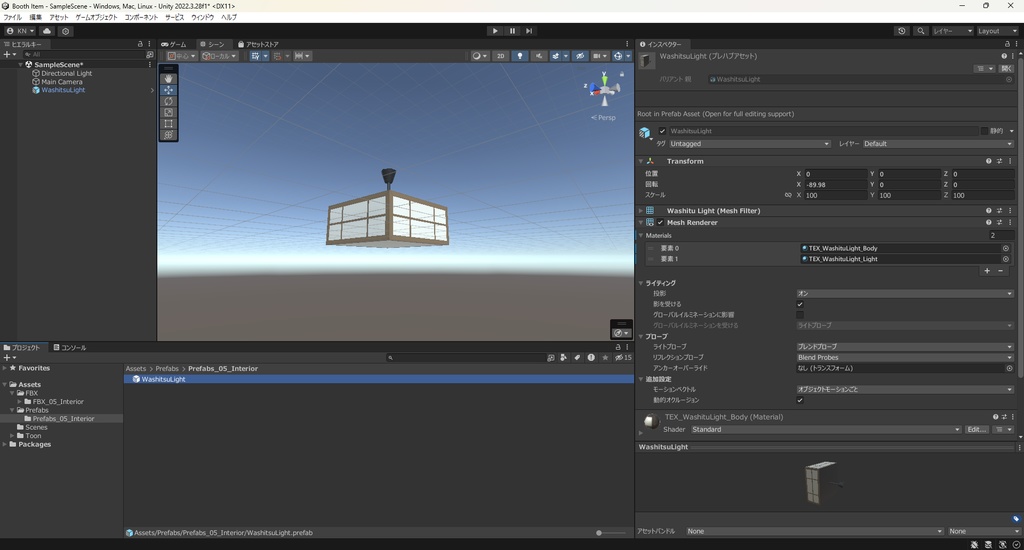The height and width of the screenshot is (550, 1024).
Task: Click Search by Label icon in Project
Action: (577, 357)
